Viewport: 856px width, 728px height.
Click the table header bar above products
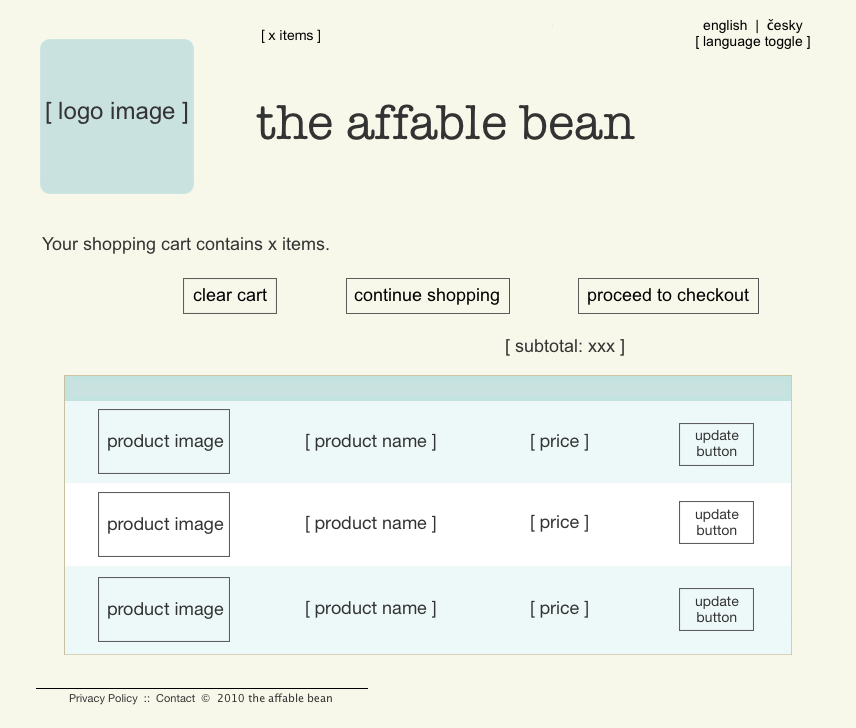[x=427, y=388]
